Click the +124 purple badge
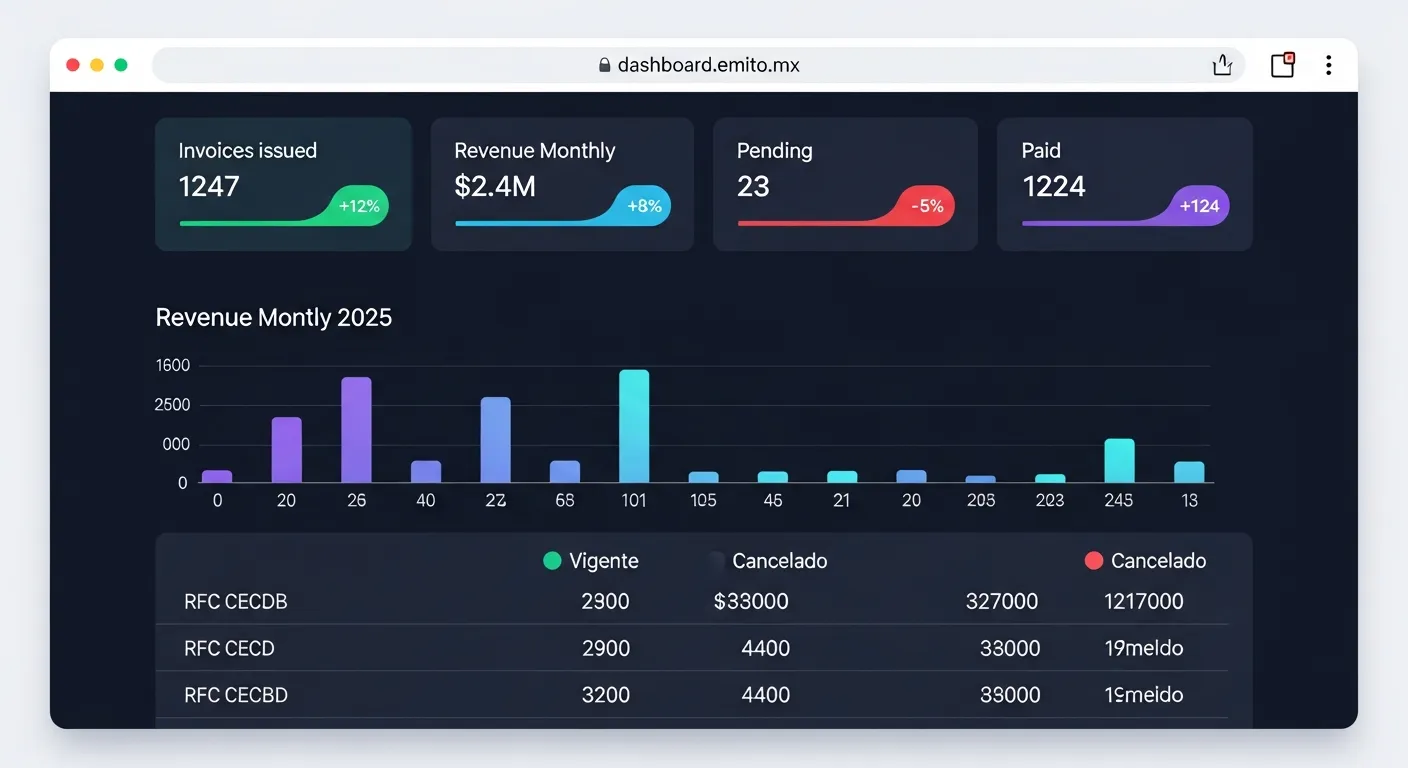 coord(1199,206)
